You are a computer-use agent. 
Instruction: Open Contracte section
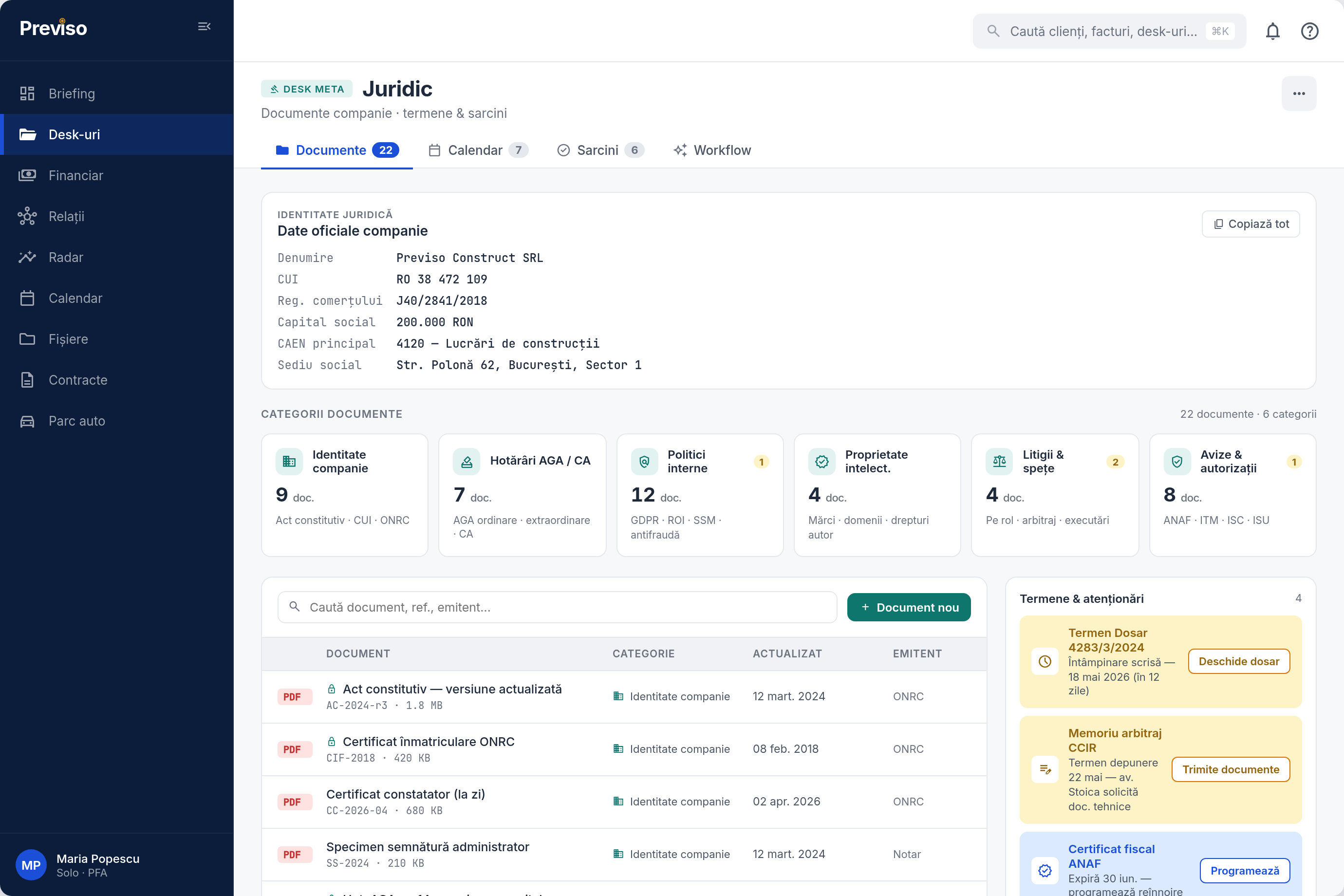point(116,380)
